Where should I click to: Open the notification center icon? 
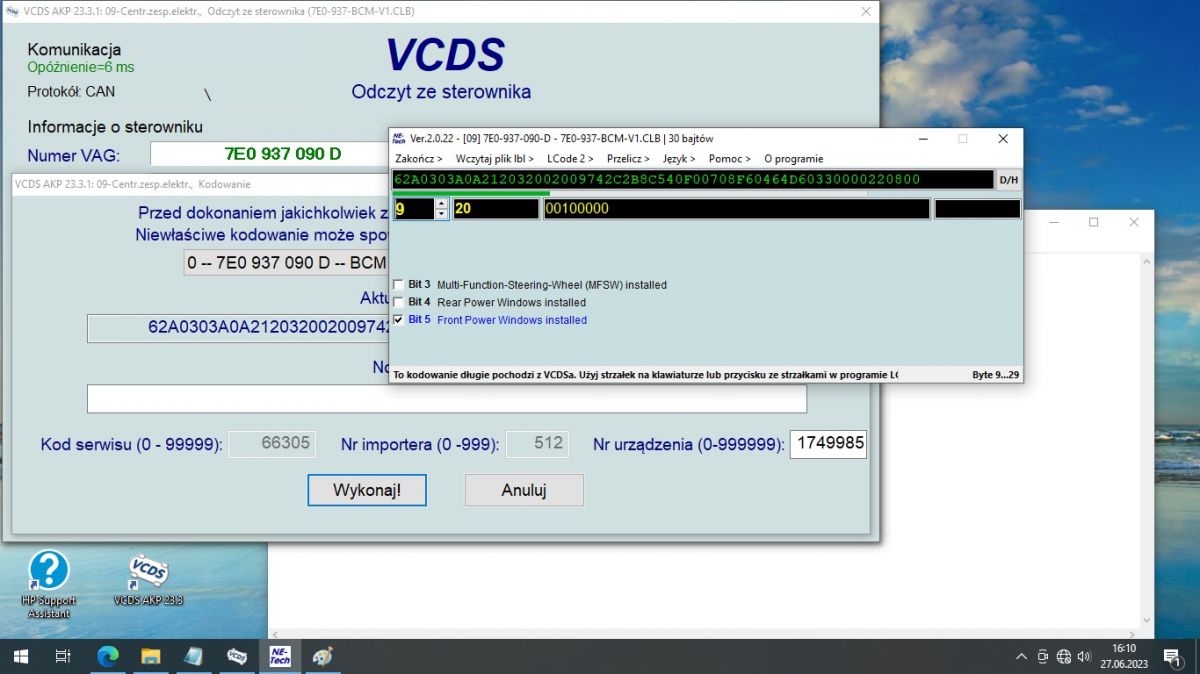point(1171,657)
